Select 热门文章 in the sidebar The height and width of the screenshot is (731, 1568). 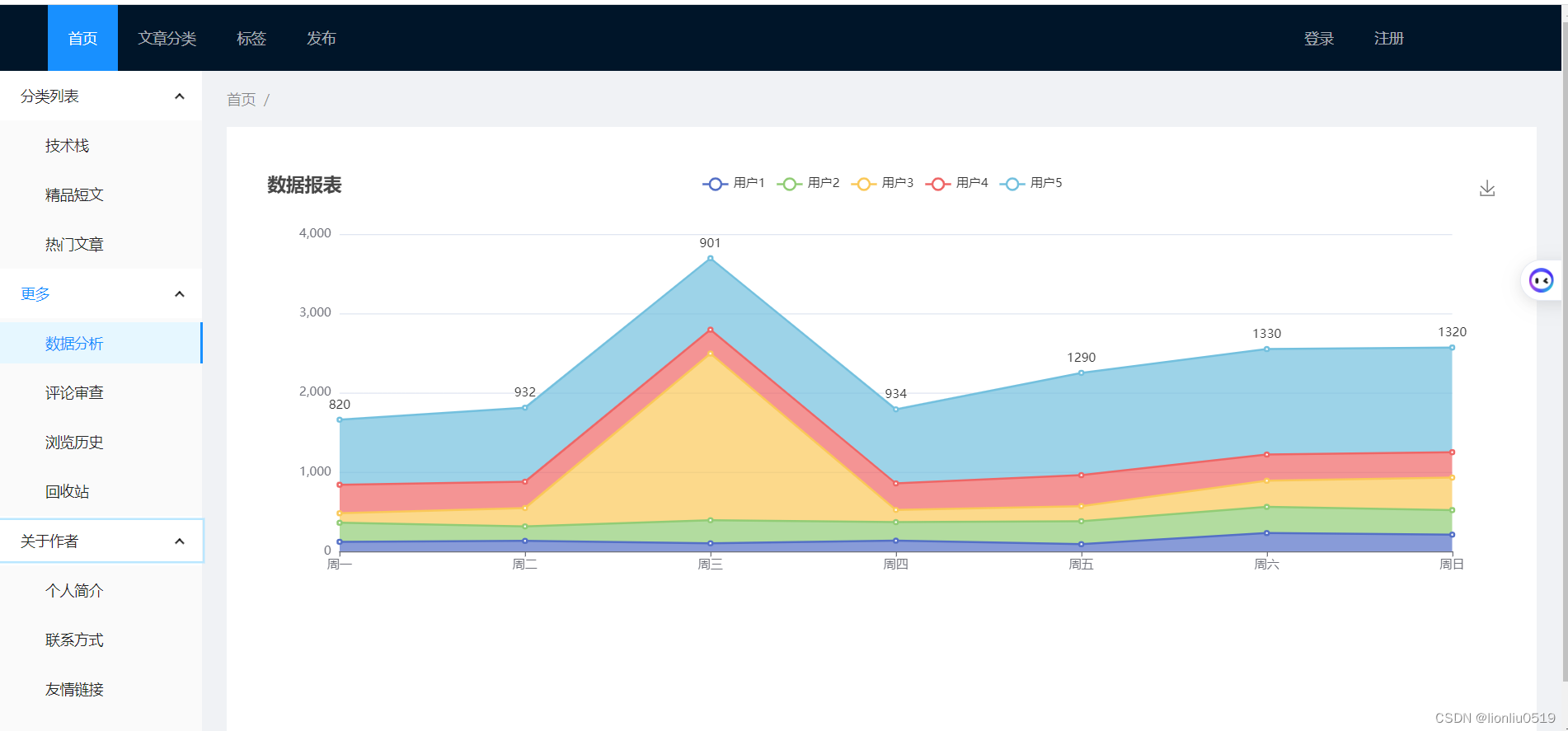101,245
